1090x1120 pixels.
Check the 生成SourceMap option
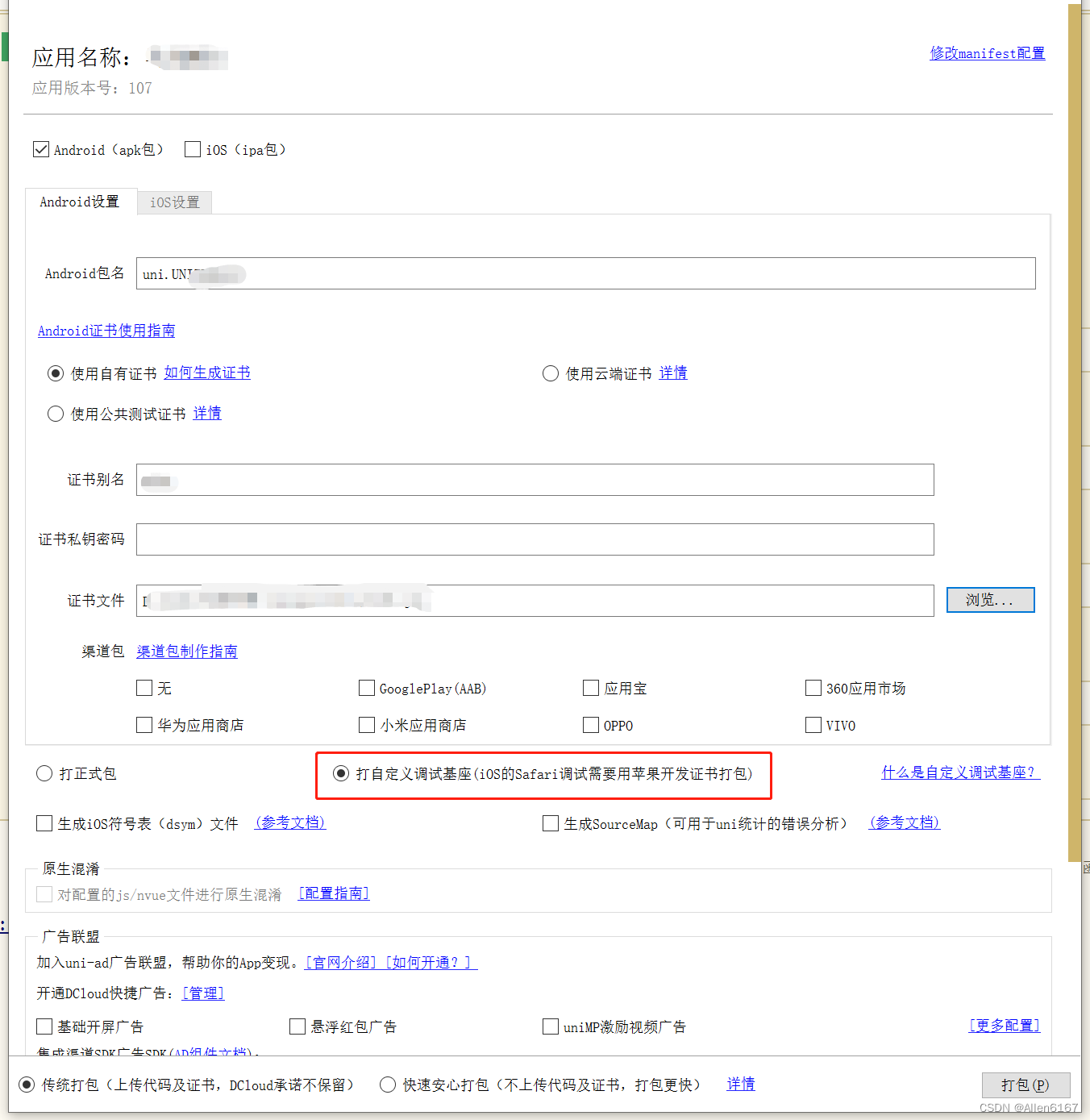pos(551,823)
